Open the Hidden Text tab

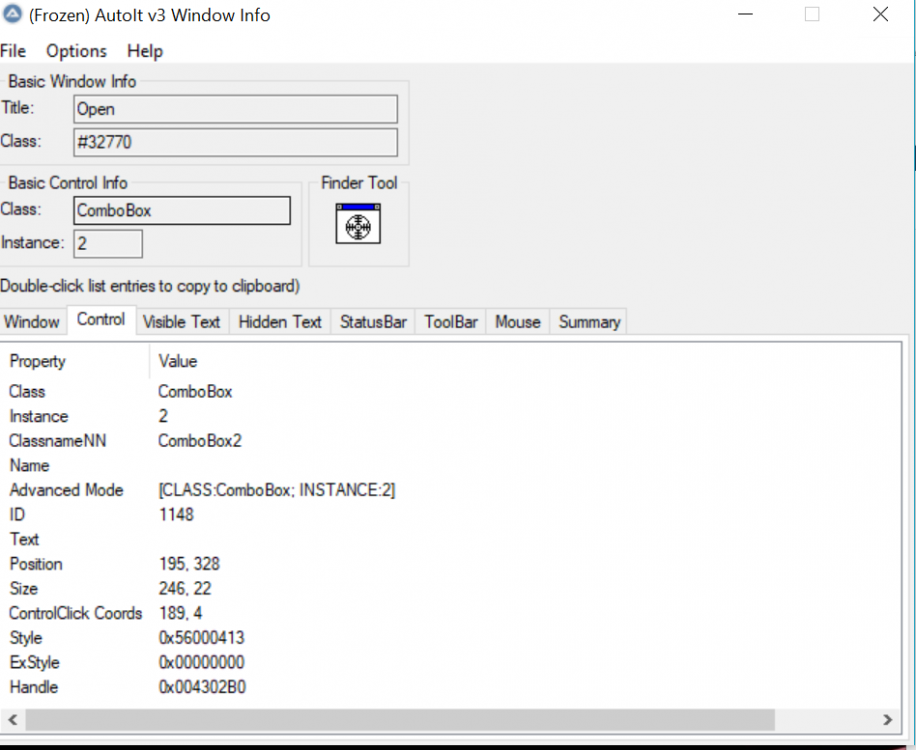click(x=280, y=322)
